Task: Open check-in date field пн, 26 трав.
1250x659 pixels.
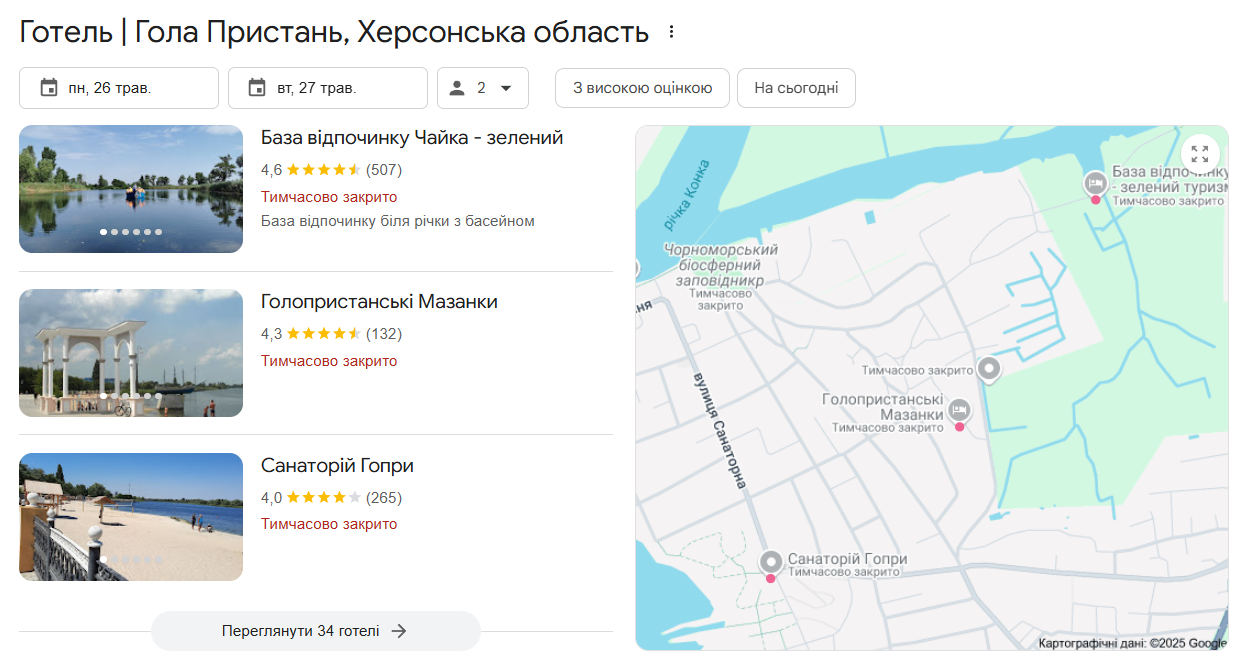Action: pos(118,88)
